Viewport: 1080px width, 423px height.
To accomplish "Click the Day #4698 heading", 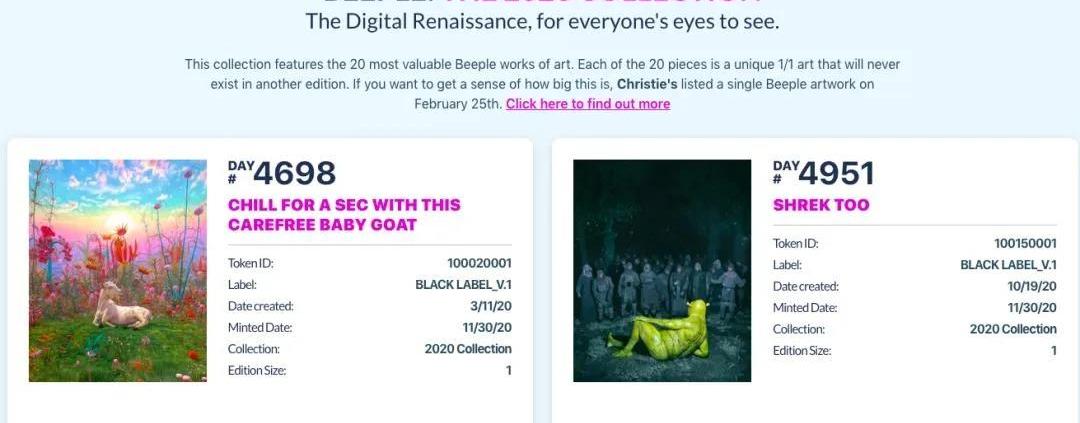I will coord(282,174).
